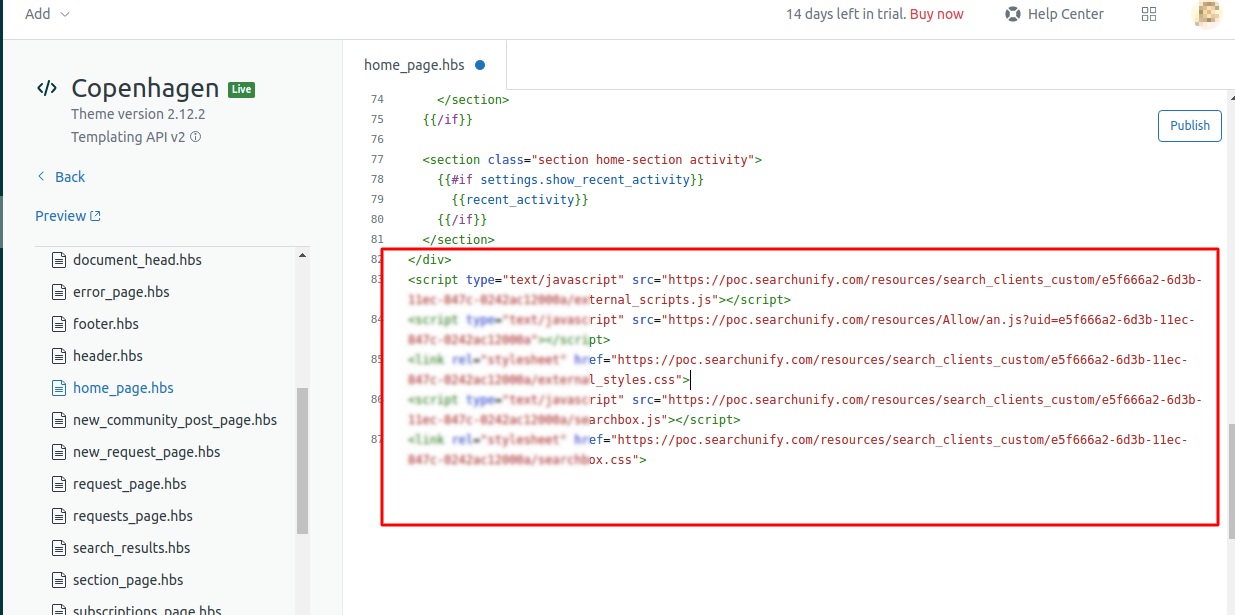Screen dimensions: 1235x615
Task: Click the back chevron arrow icon
Action: (x=41, y=177)
